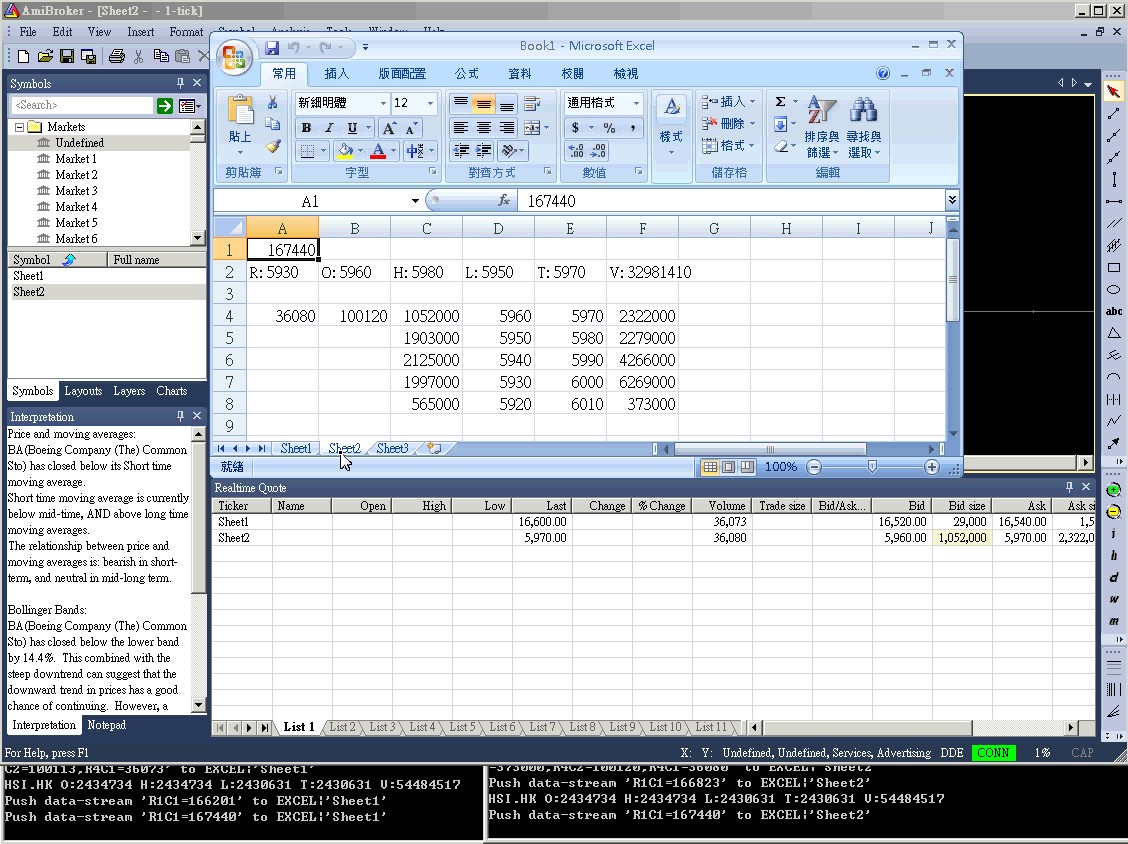The width and height of the screenshot is (1128, 844).
Task: Open the Excel number format dropdown
Action: coord(636,104)
